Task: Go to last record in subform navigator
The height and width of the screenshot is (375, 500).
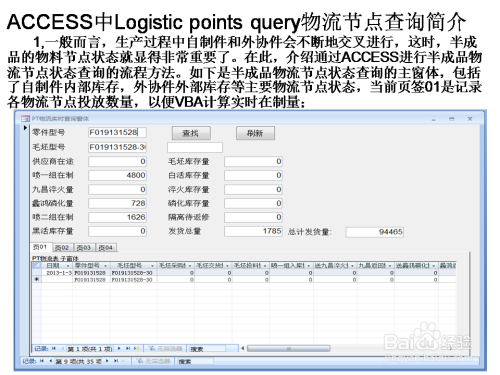Action: coord(128,349)
